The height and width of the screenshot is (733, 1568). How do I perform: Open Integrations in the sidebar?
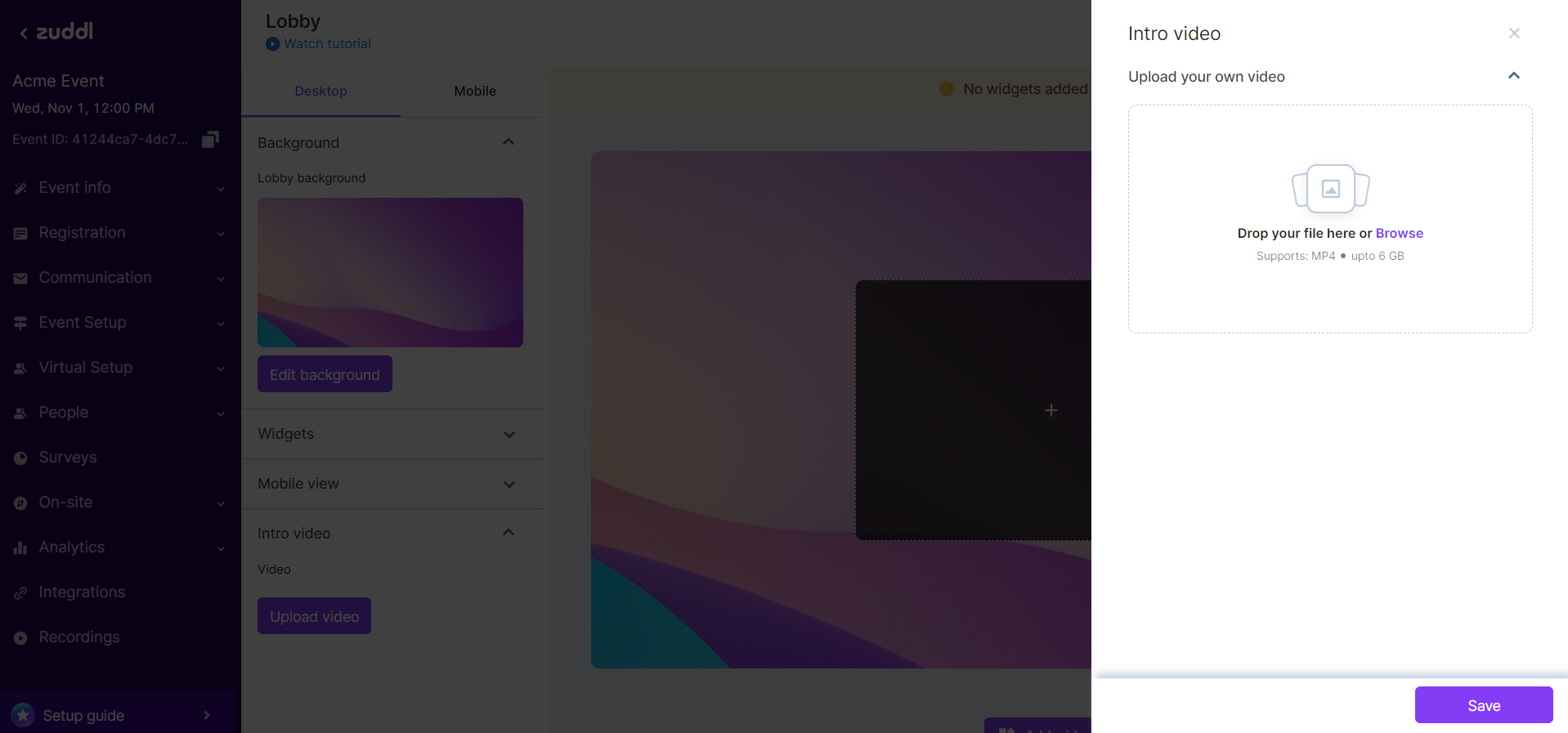click(82, 592)
